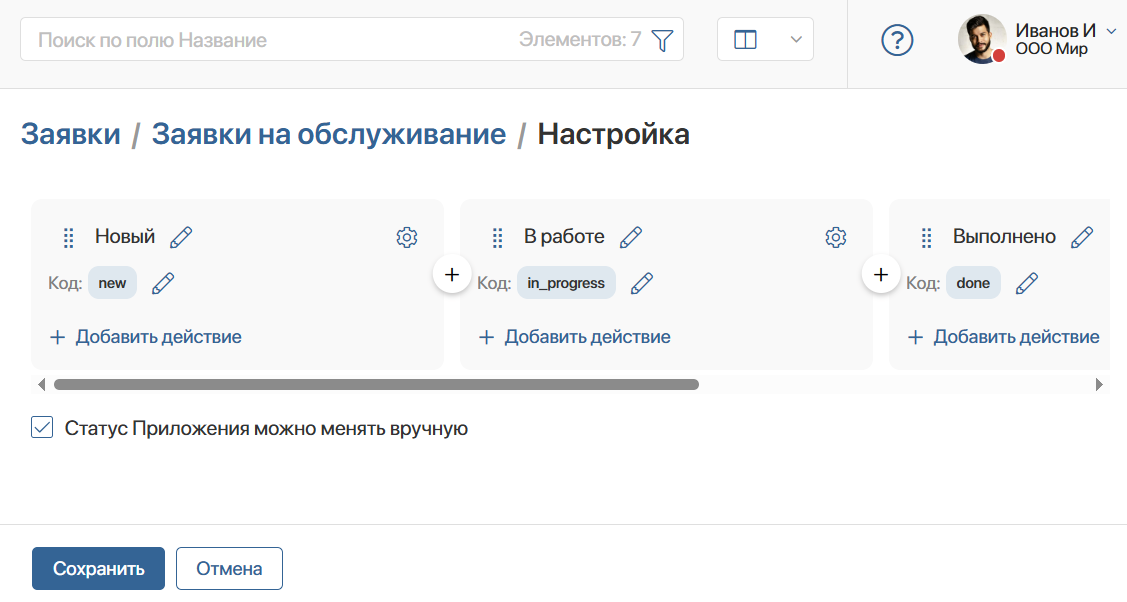Expand the user menu chevron next to Иванов И
The width and height of the screenshot is (1127, 602).
coord(1111,31)
